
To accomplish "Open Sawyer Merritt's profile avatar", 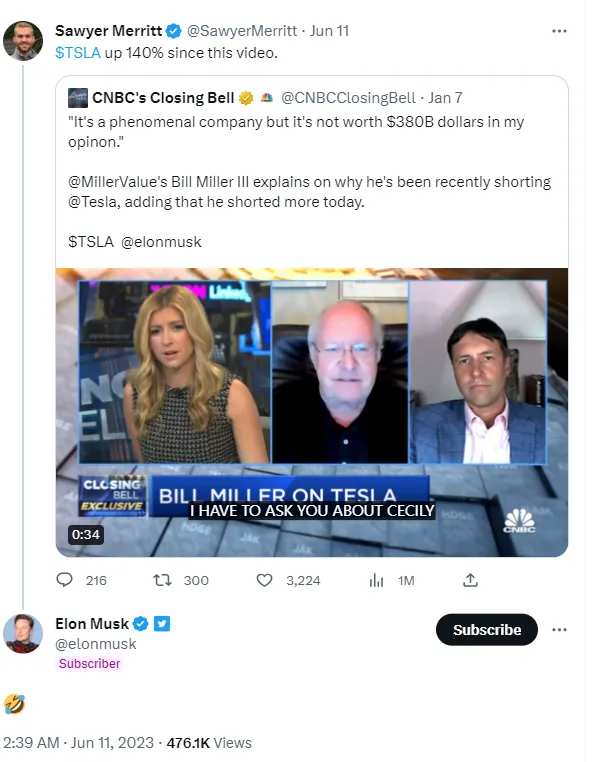I will tap(23, 41).
